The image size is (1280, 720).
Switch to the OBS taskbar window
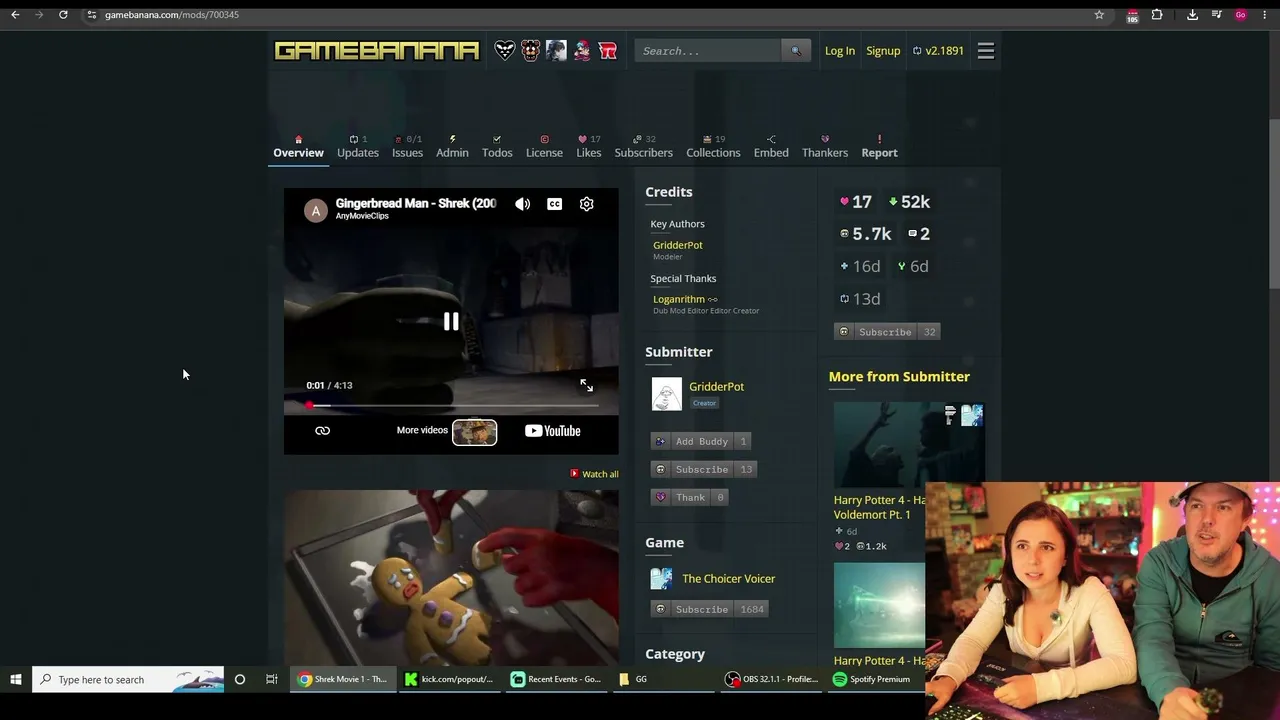(772, 680)
